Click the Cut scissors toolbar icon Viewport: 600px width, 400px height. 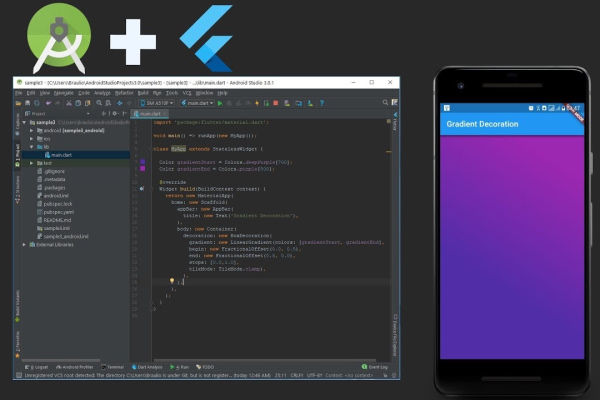[x=68, y=103]
